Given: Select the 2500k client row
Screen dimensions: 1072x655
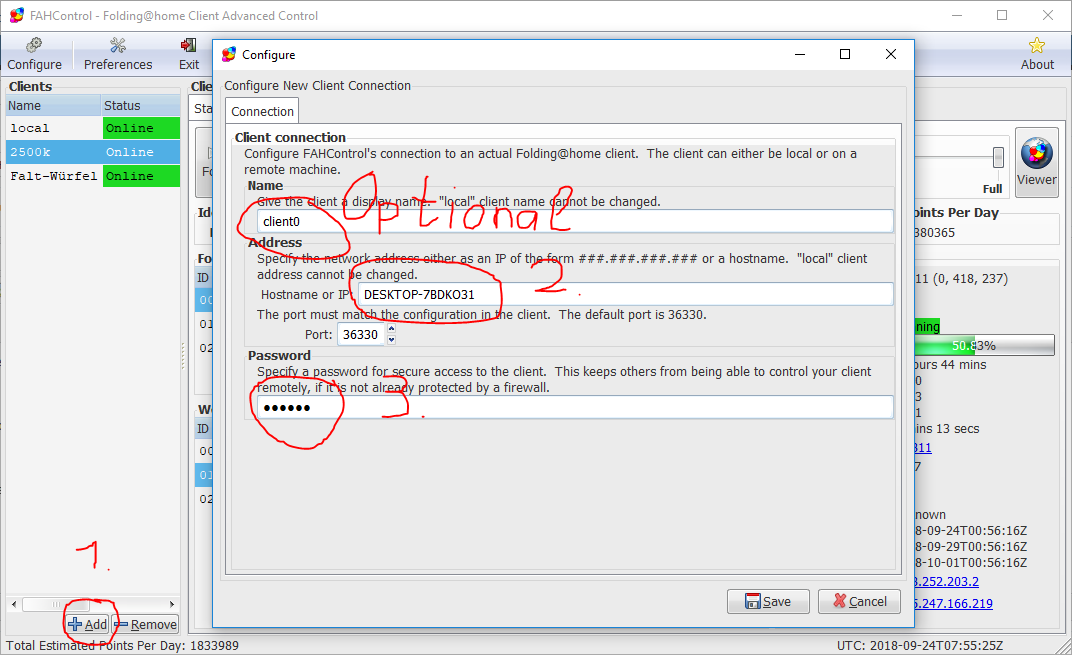Looking at the screenshot, I should (93, 152).
